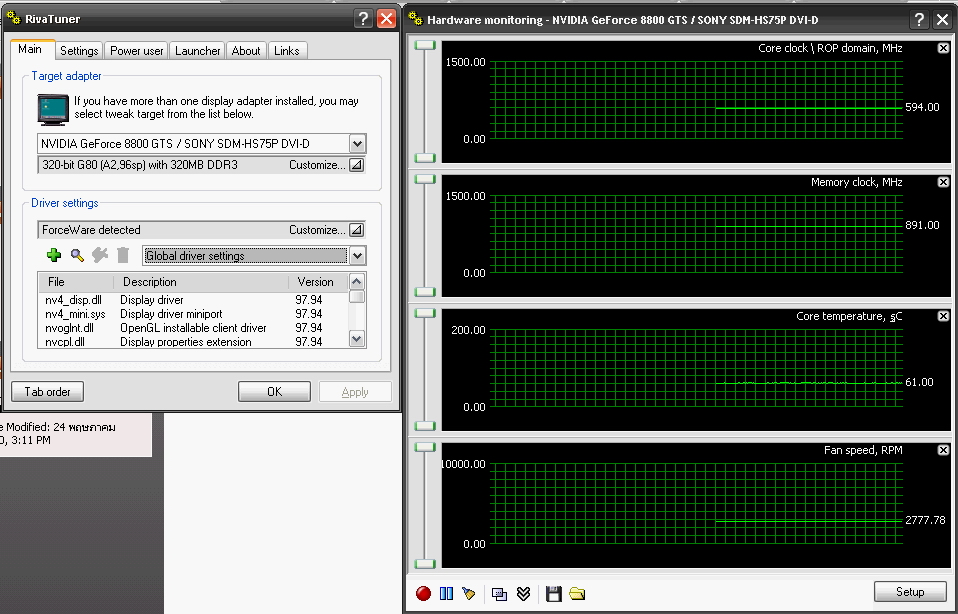Screen dimensions: 958x614
Task: Click the 891.00 memory clock value
Action: coord(923,225)
